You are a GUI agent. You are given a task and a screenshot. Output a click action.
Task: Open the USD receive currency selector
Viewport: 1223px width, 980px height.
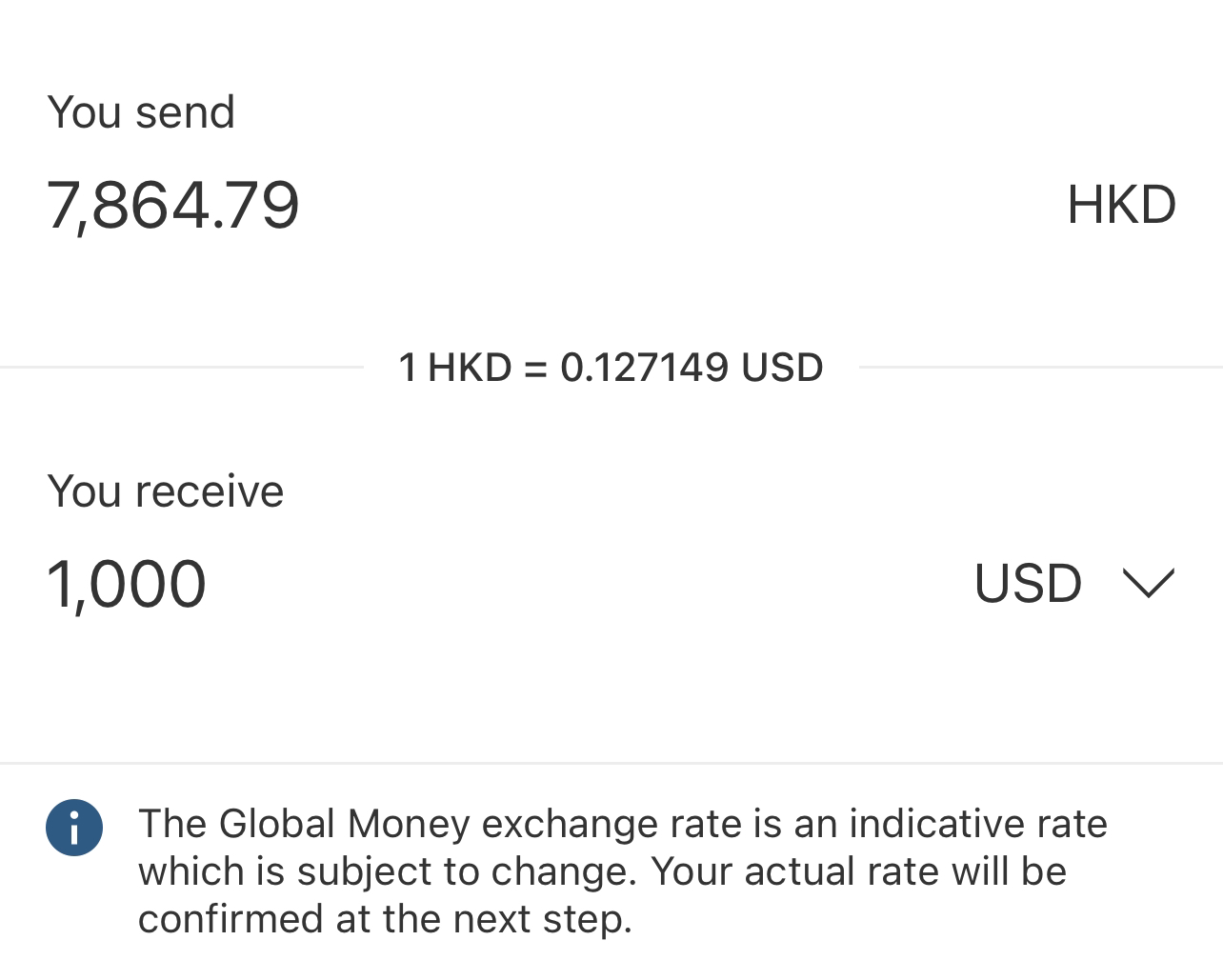pyautogui.click(x=1029, y=583)
